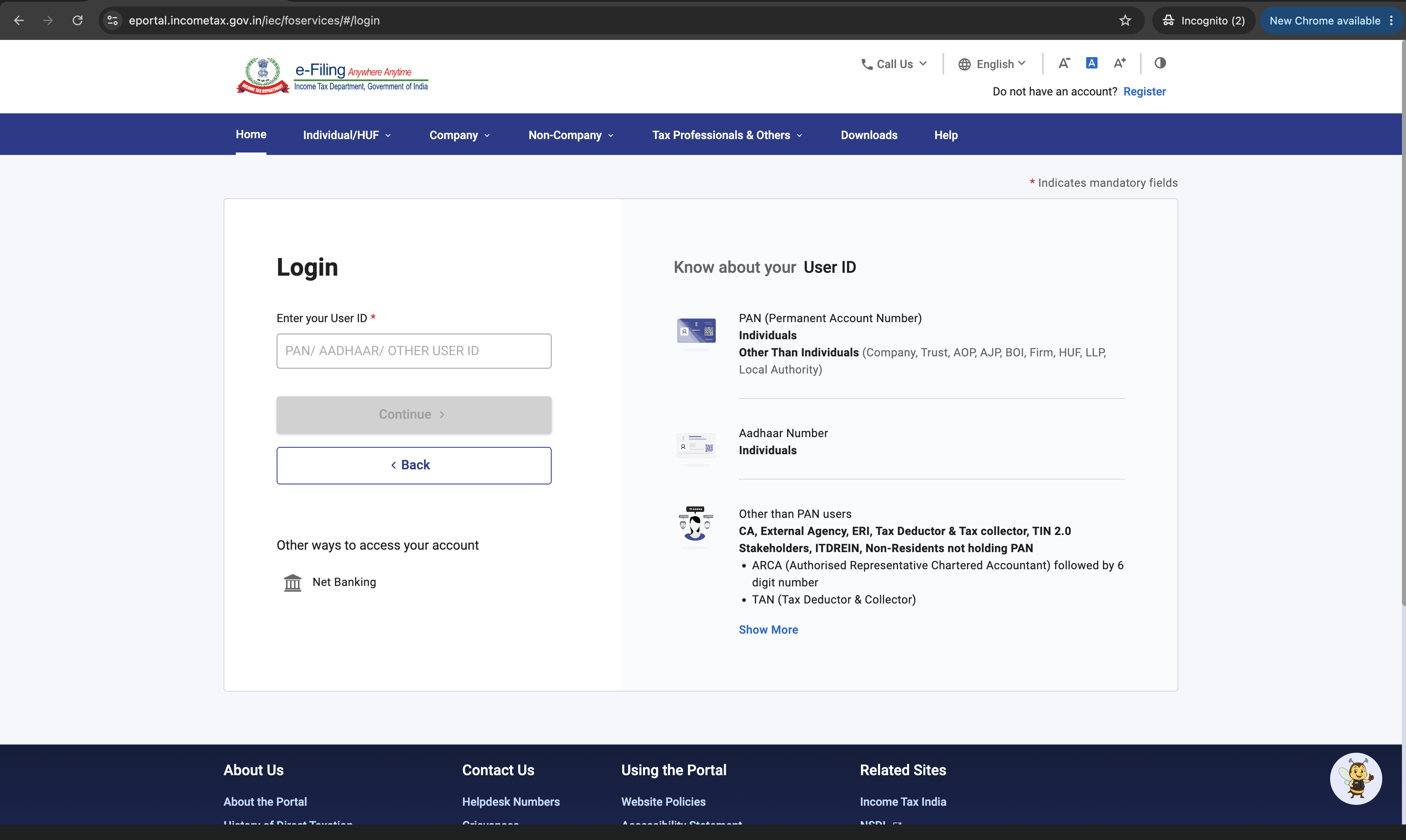This screenshot has width=1406, height=840.
Task: Go back using browser back arrow
Action: coord(19,20)
